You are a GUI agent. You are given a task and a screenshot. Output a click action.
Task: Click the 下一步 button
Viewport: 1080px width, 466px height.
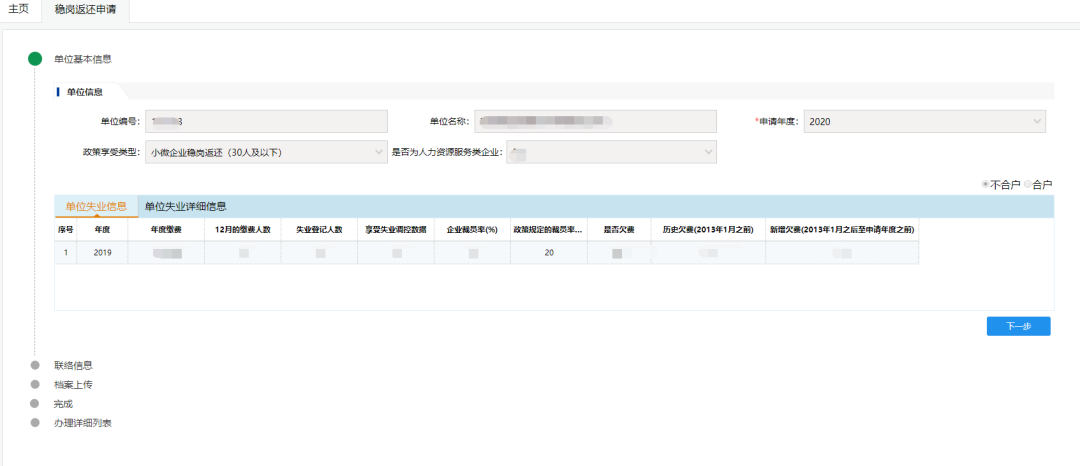coord(1018,326)
